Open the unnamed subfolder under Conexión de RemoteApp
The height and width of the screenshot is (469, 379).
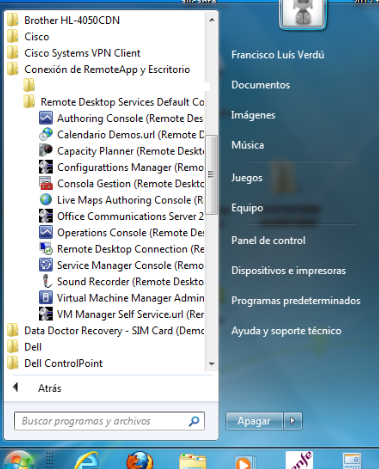point(29,85)
